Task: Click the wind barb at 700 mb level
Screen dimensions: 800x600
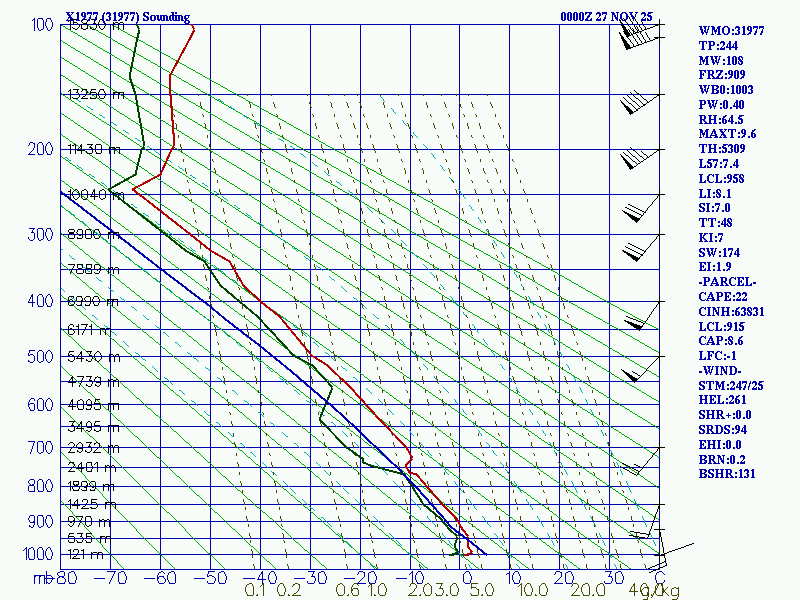Action: [x=640, y=461]
